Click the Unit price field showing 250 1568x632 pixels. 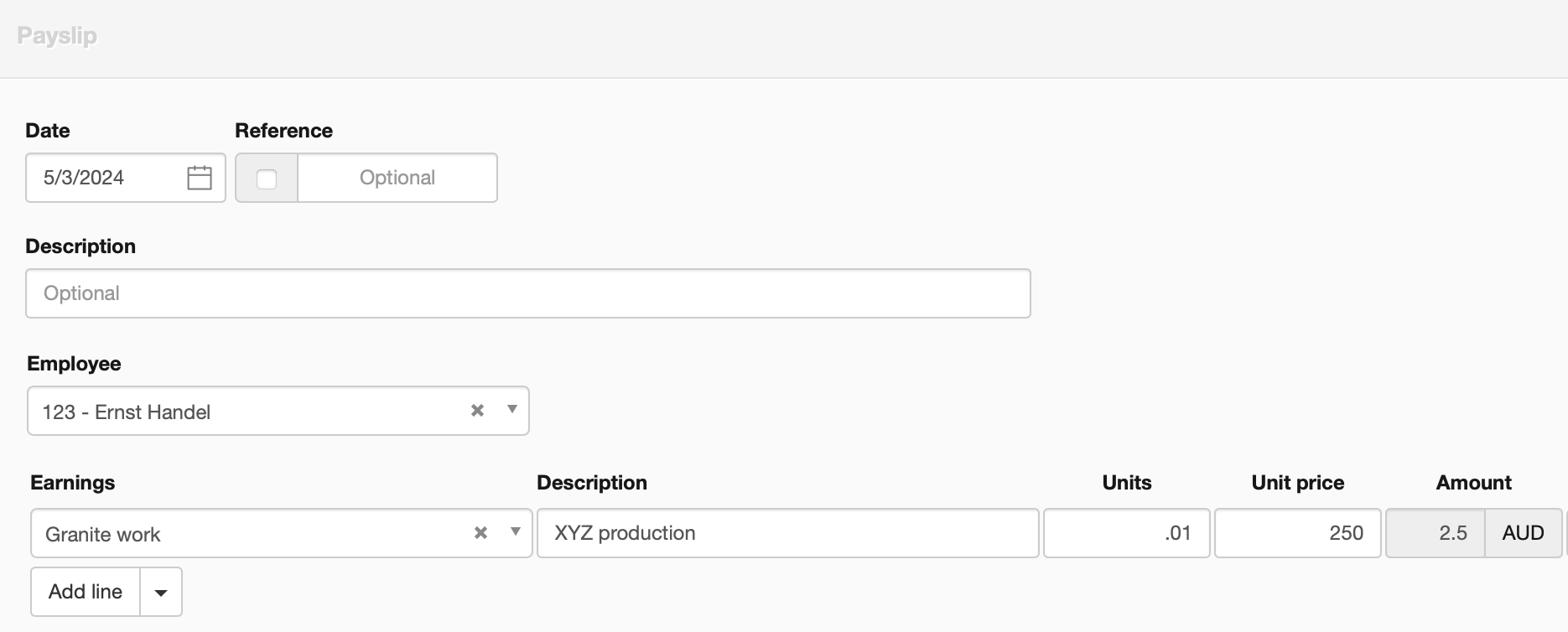(1297, 533)
